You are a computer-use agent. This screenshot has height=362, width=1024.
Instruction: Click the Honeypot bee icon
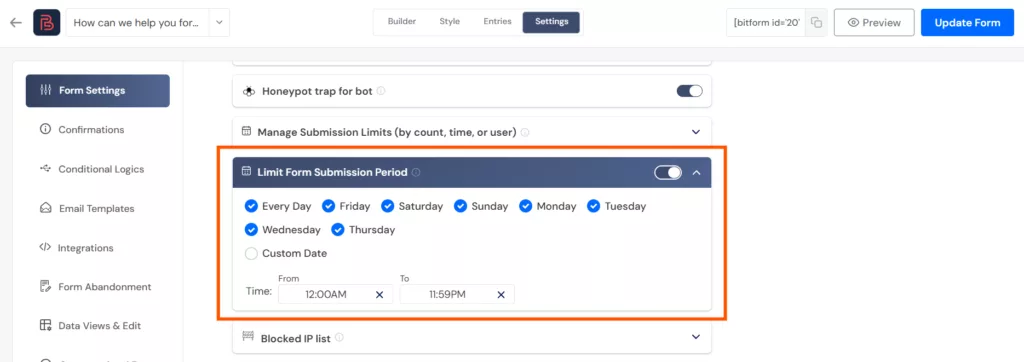click(249, 91)
